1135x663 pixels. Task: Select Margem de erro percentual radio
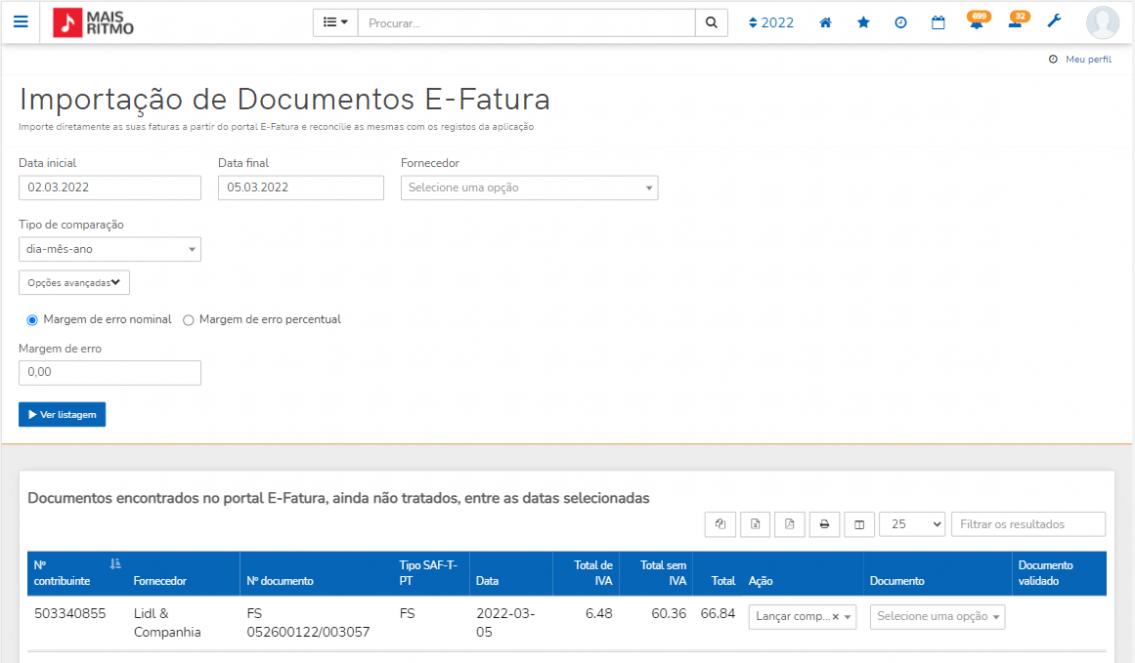click(x=188, y=320)
